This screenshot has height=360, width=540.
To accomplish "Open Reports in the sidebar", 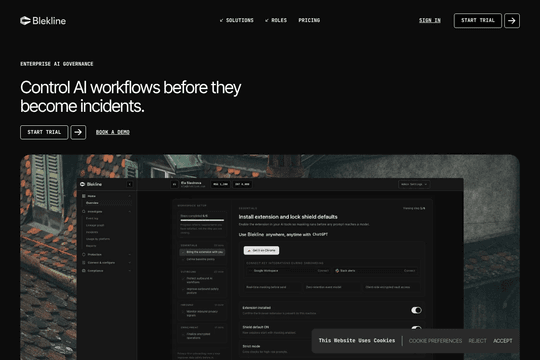I will pyautogui.click(x=91, y=246).
